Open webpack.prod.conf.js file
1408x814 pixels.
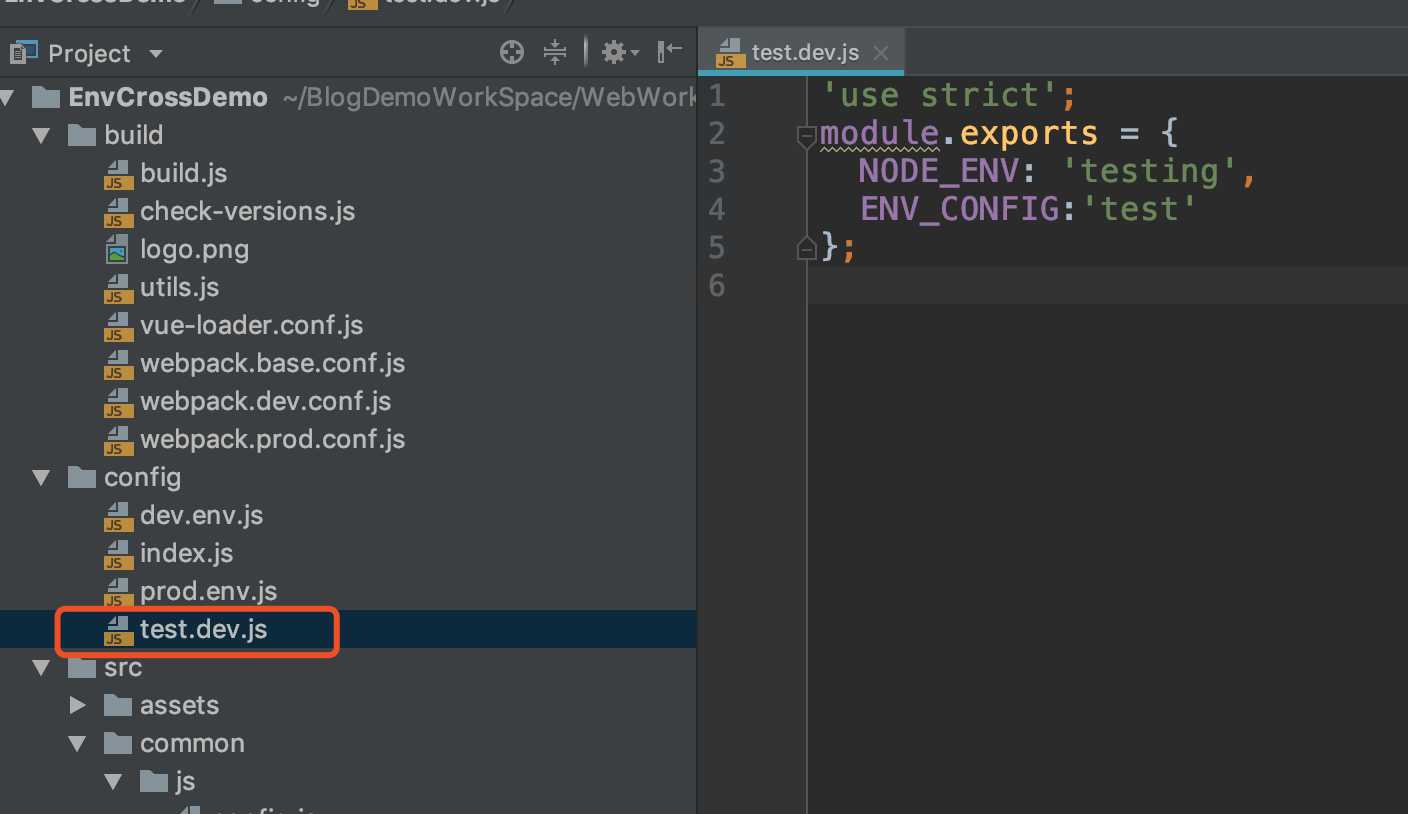click(x=272, y=439)
